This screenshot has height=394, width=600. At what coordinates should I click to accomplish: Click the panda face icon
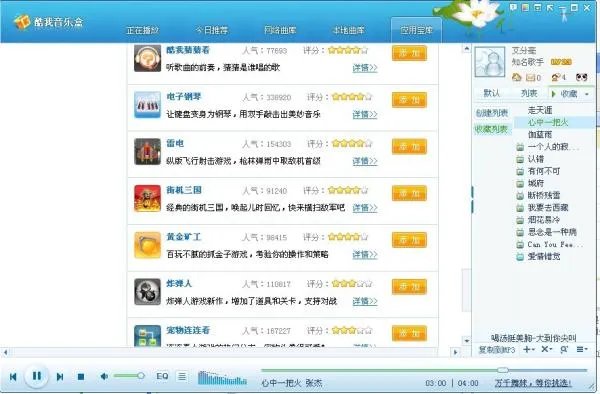pyautogui.click(x=582, y=77)
